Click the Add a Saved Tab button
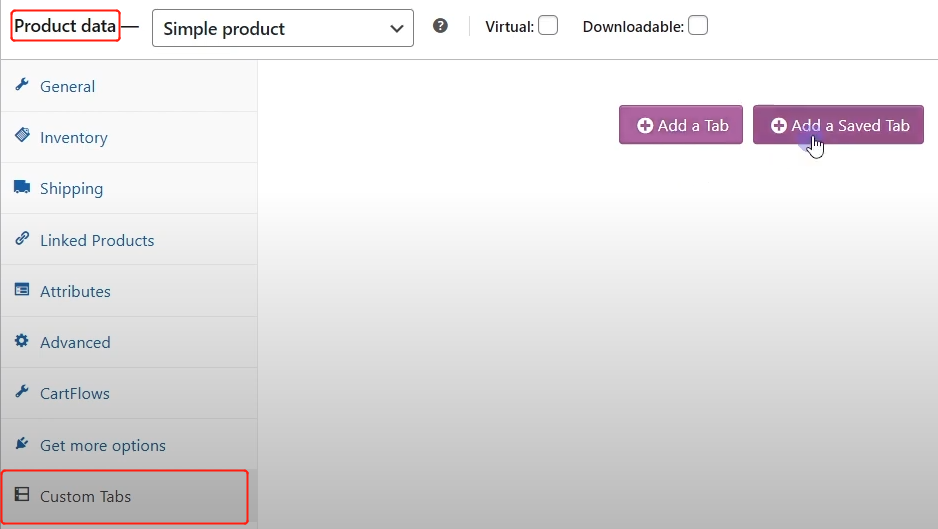This screenshot has width=938, height=529. tap(838, 124)
